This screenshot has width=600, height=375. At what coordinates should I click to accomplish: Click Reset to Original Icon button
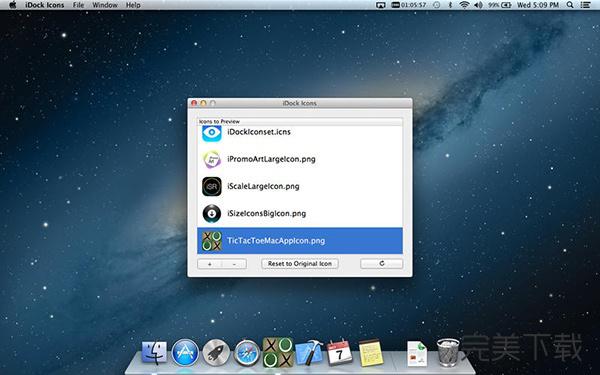300,264
